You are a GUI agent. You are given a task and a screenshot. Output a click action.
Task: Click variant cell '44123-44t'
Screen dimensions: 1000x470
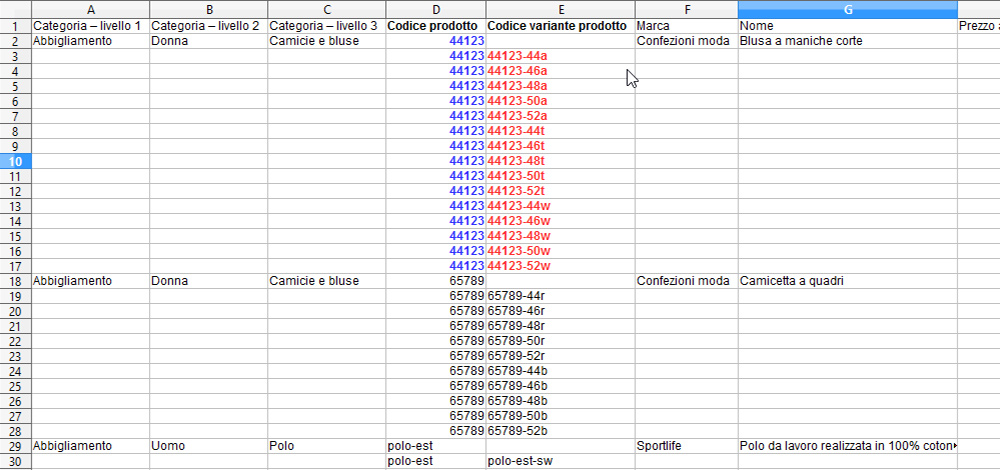click(x=560, y=131)
